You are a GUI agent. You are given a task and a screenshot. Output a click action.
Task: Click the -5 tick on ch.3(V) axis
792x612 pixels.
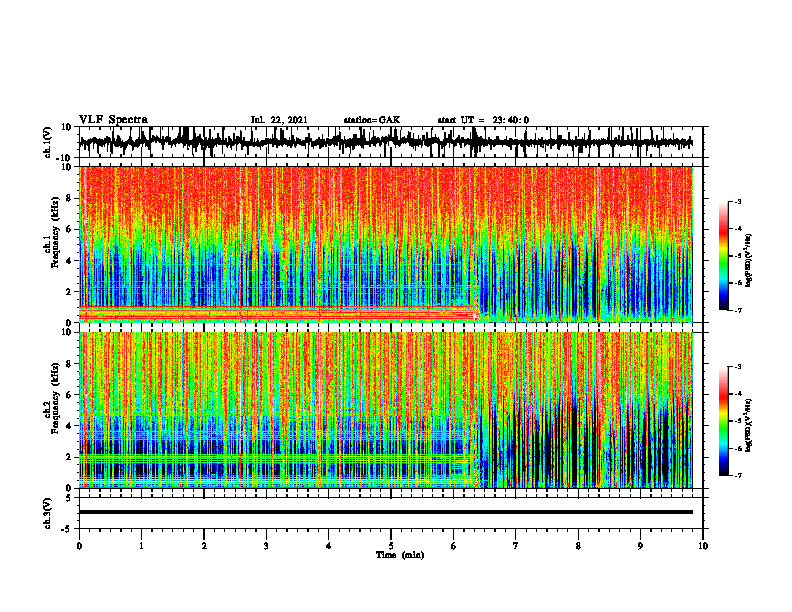click(67, 529)
